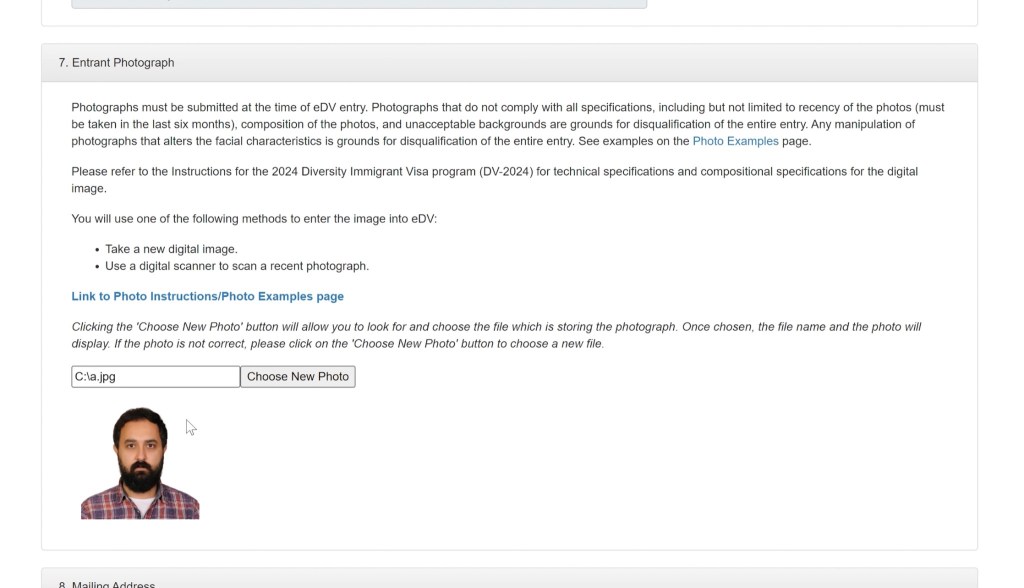
Task: Click the line 'You will use one of the following methods'
Action: [x=254, y=219]
